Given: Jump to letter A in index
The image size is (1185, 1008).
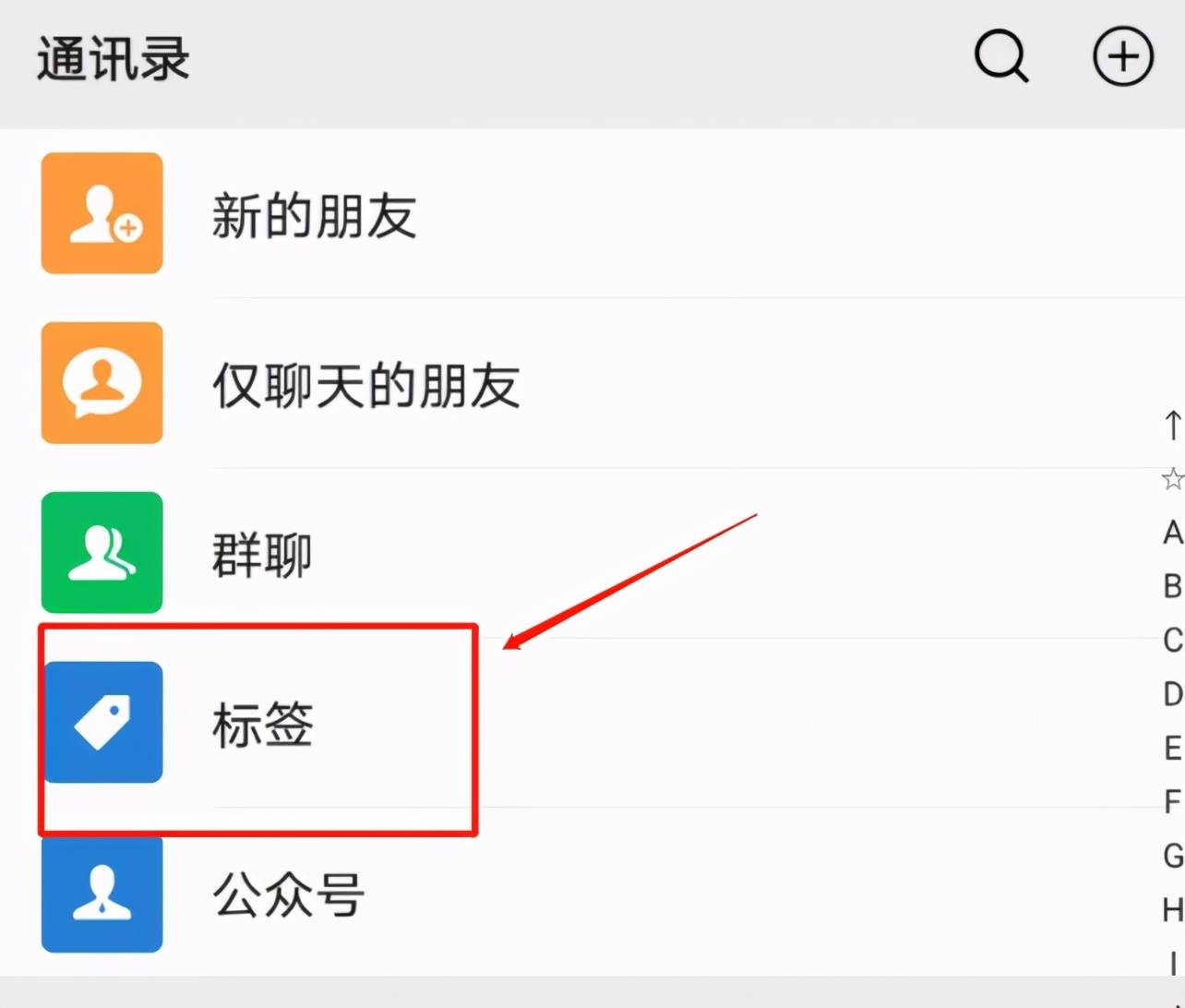Looking at the screenshot, I should click(1172, 533).
